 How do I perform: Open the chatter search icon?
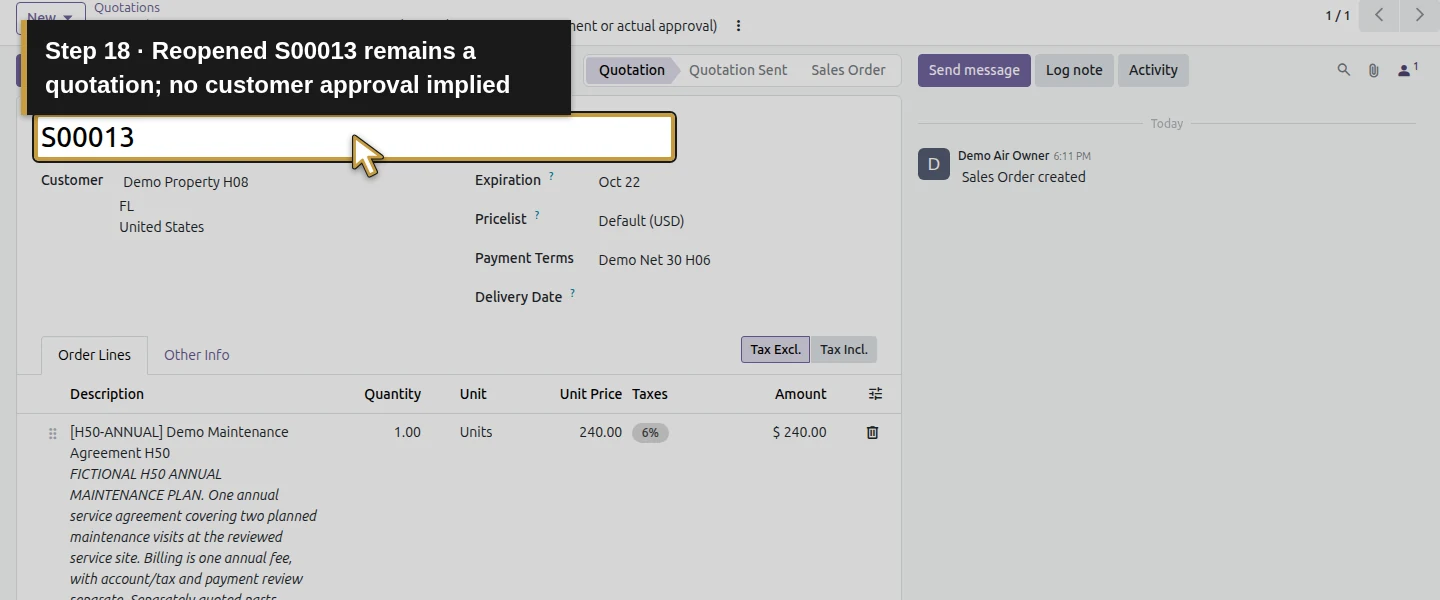pyautogui.click(x=1344, y=70)
